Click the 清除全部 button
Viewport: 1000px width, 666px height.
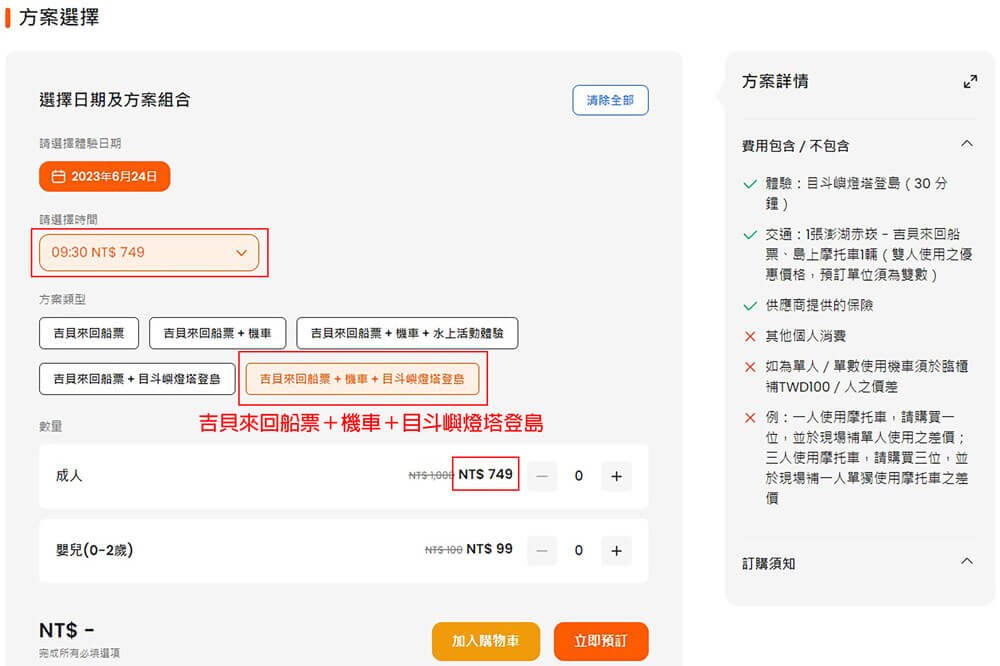pos(610,101)
